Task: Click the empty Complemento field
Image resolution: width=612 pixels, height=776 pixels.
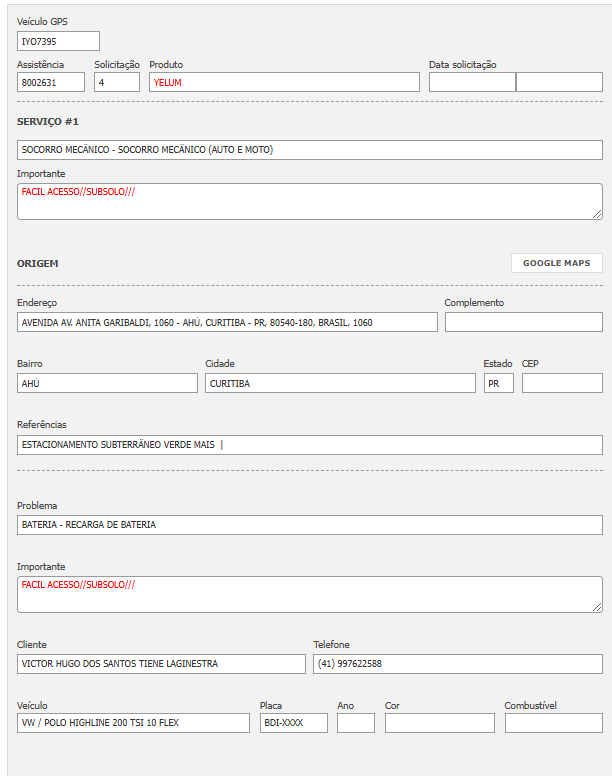Action: tap(523, 322)
